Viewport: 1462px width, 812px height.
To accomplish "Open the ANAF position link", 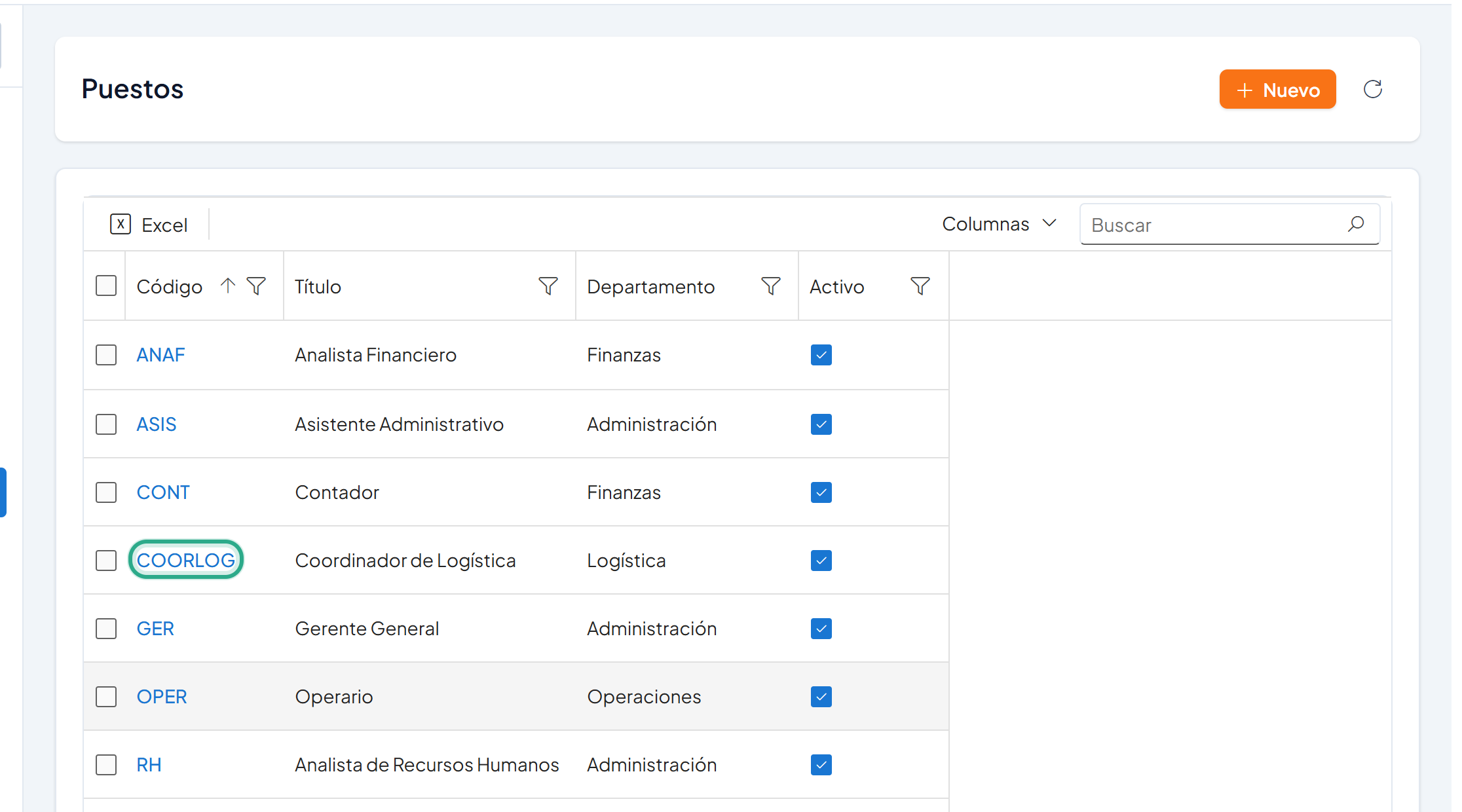I will coord(160,355).
